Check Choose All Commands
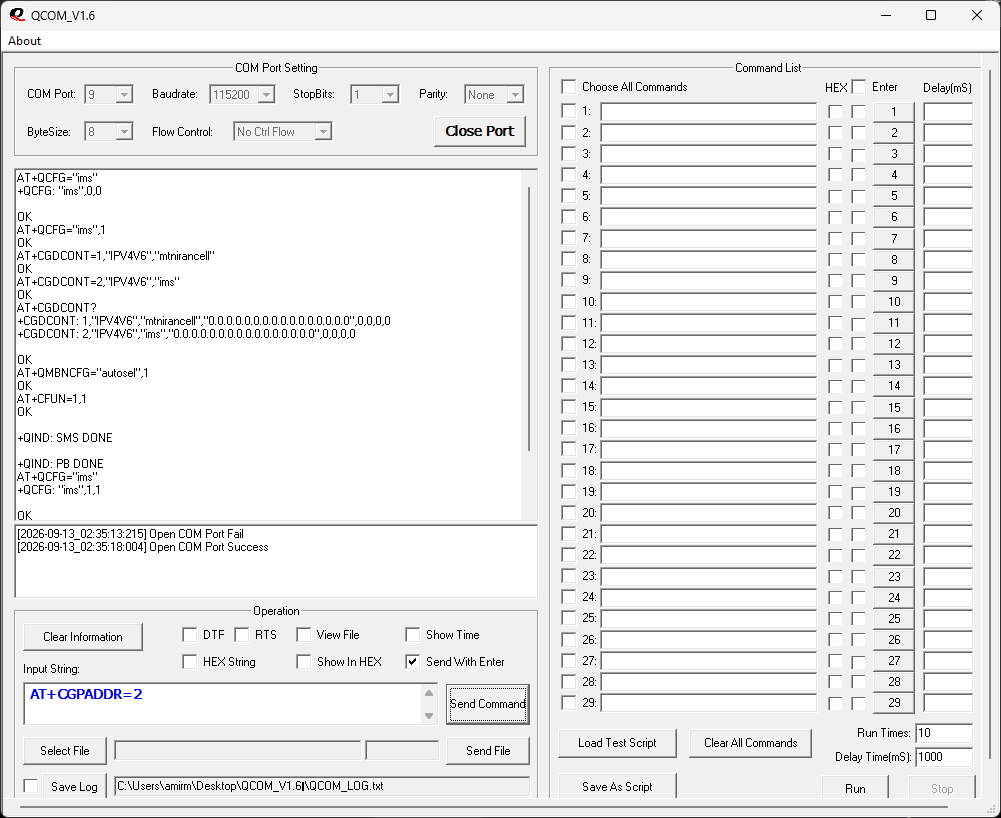The image size is (1001, 818). [568, 86]
